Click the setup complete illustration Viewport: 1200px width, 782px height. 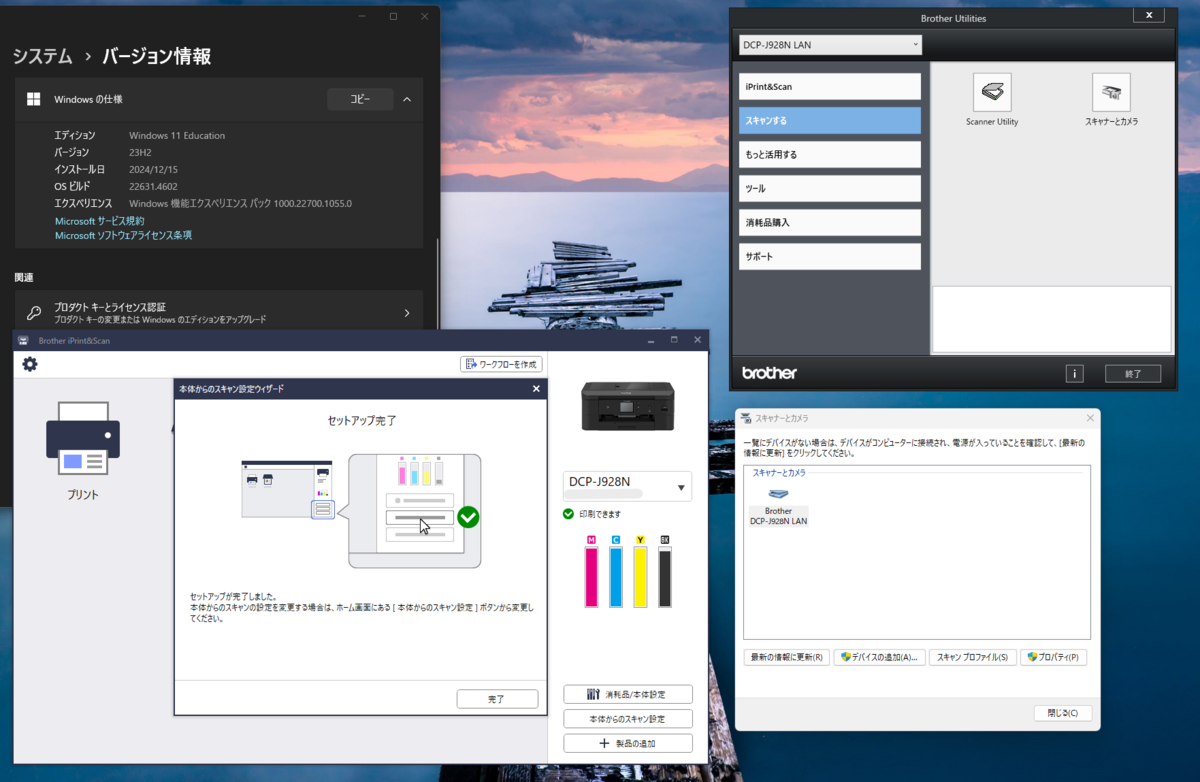point(361,510)
